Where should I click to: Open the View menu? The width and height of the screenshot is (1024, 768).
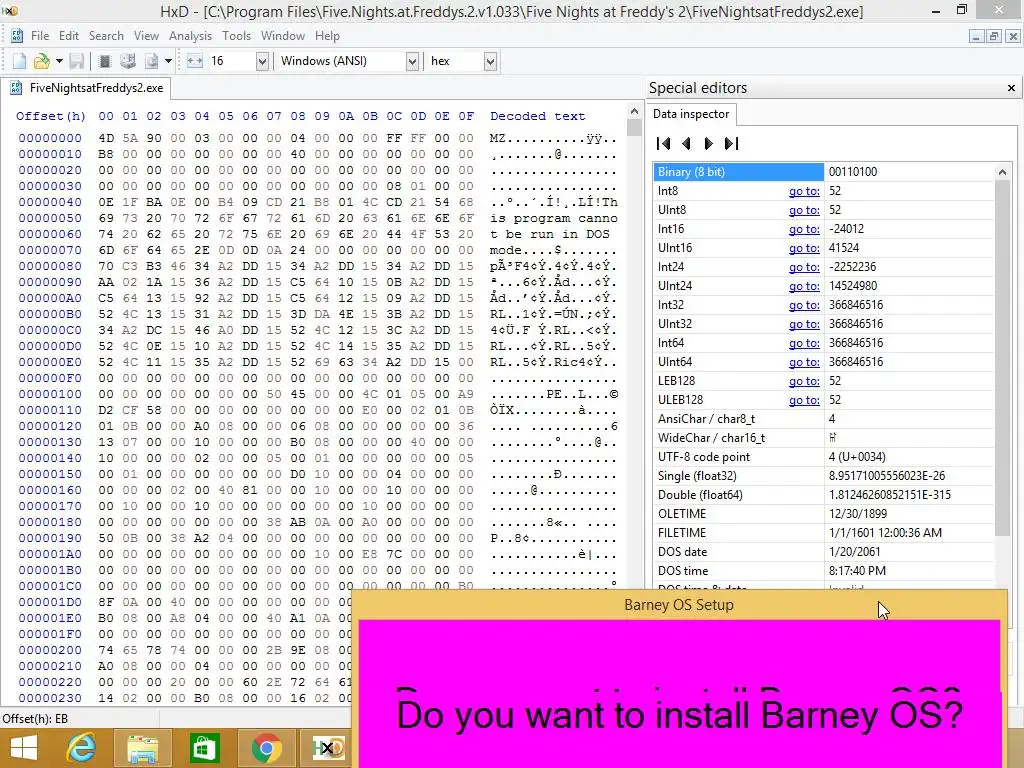[x=146, y=36]
